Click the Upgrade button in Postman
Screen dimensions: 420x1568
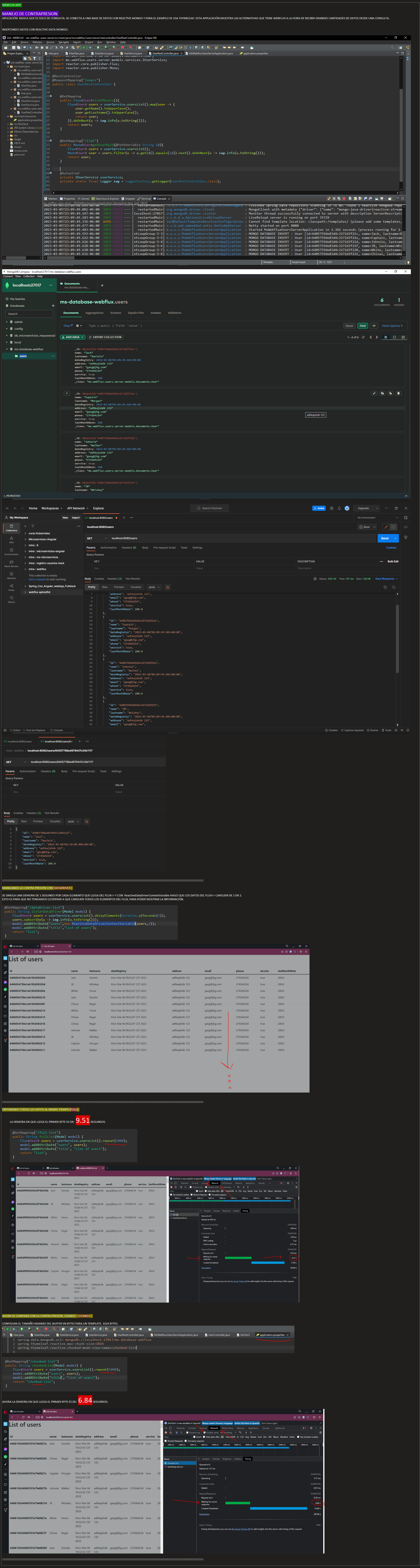point(363,508)
